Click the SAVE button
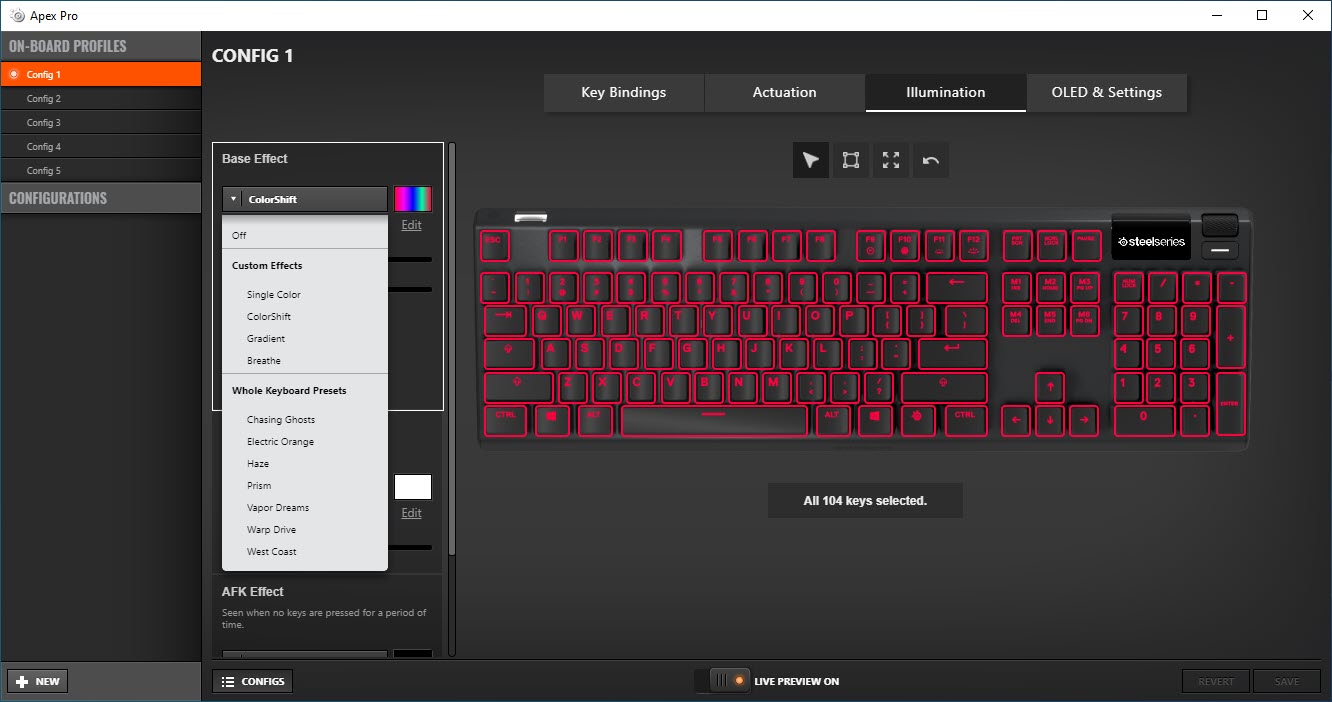The height and width of the screenshot is (702, 1332). 1287,681
